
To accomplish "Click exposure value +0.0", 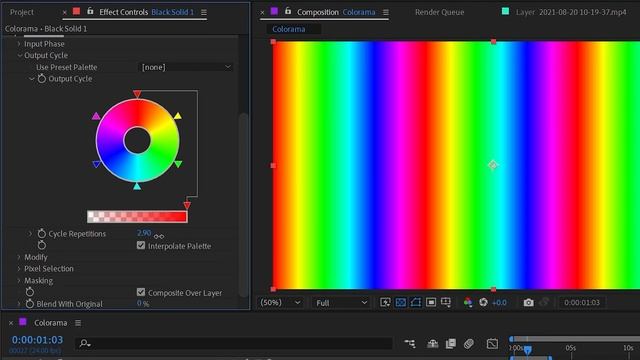I will [499, 302].
